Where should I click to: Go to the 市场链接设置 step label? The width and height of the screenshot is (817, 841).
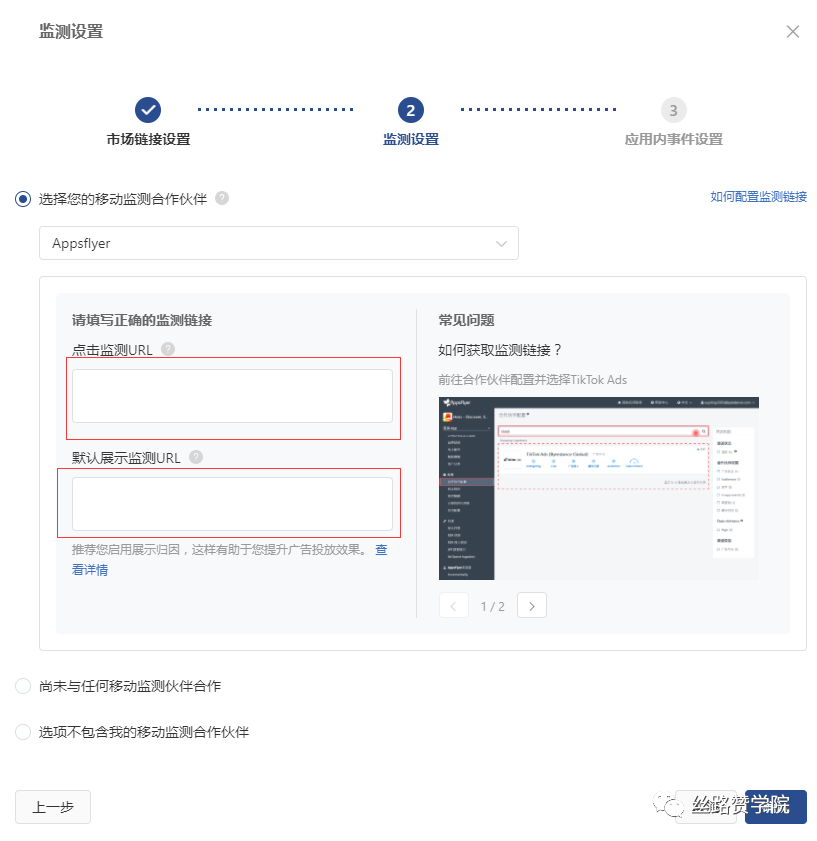tap(148, 139)
